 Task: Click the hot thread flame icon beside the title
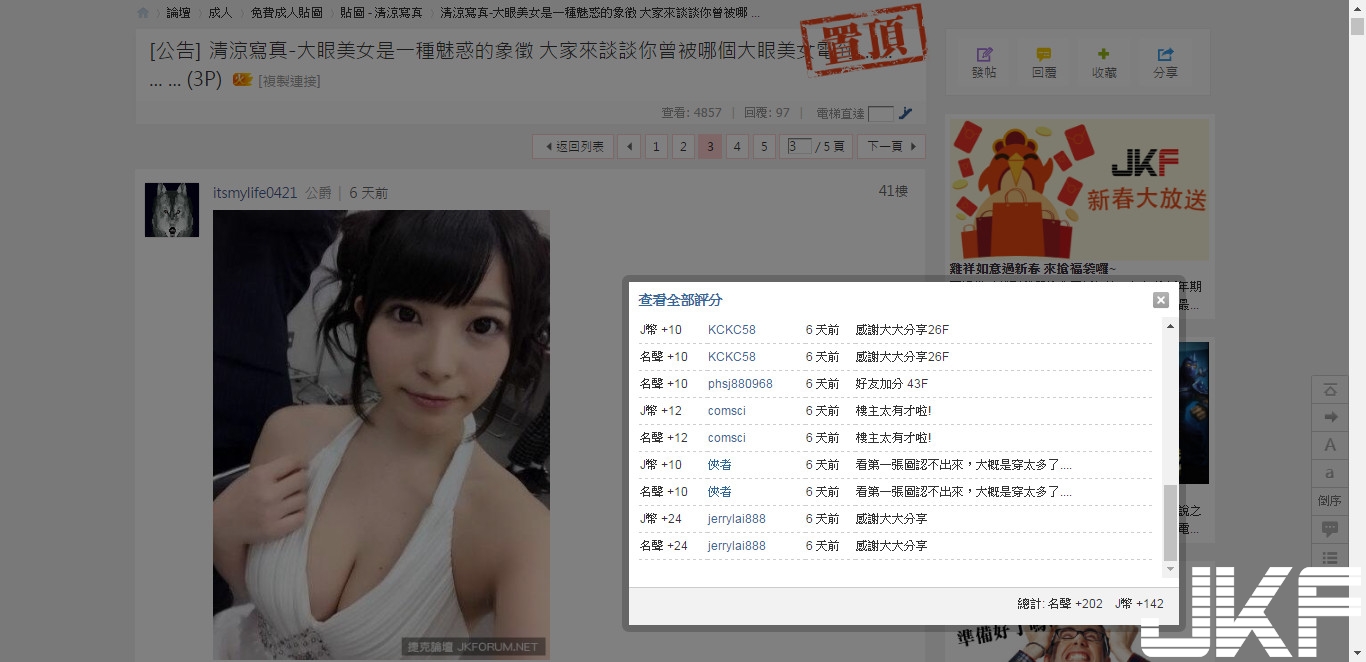(242, 80)
